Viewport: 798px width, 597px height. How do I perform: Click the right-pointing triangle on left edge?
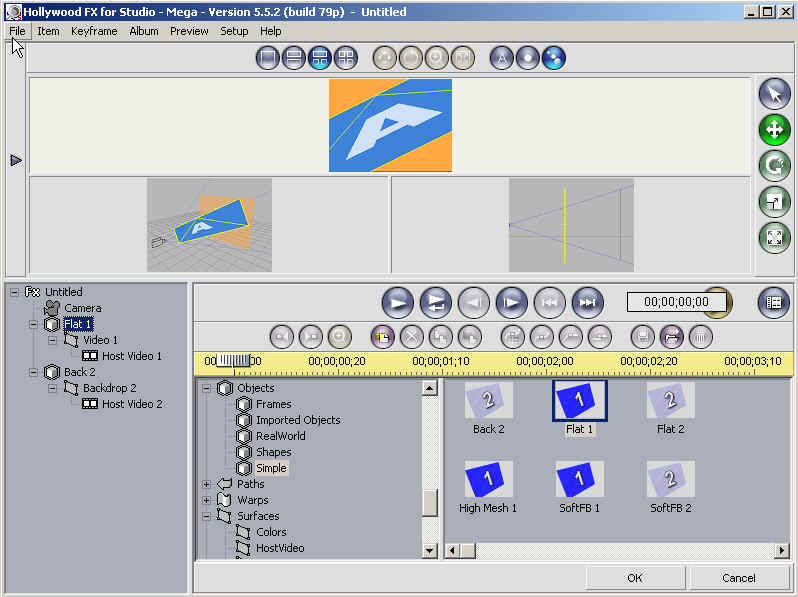(16, 161)
